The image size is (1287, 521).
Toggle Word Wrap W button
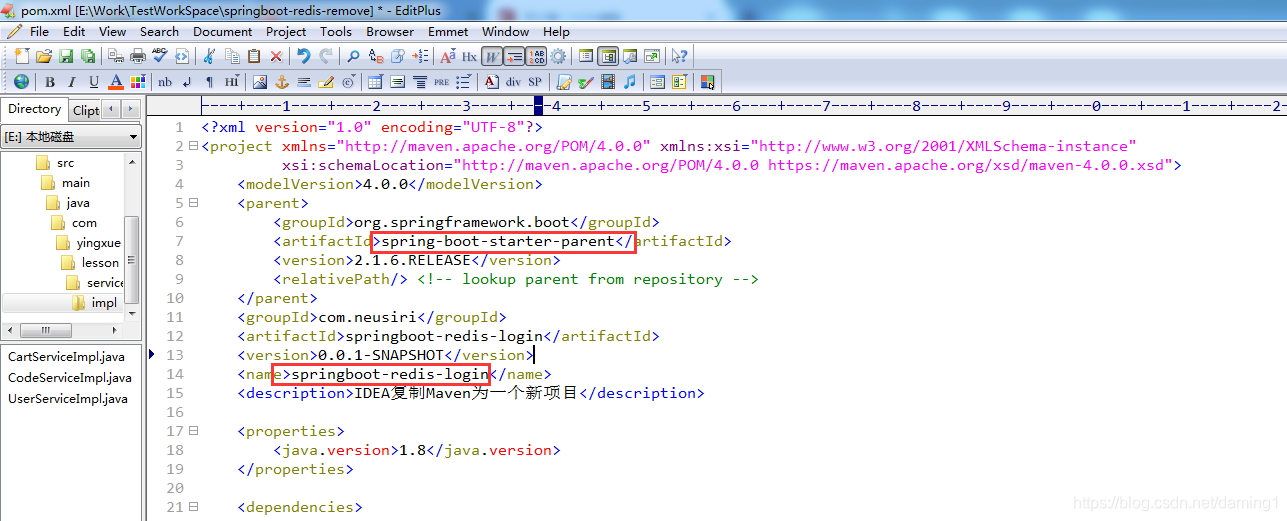(491, 56)
